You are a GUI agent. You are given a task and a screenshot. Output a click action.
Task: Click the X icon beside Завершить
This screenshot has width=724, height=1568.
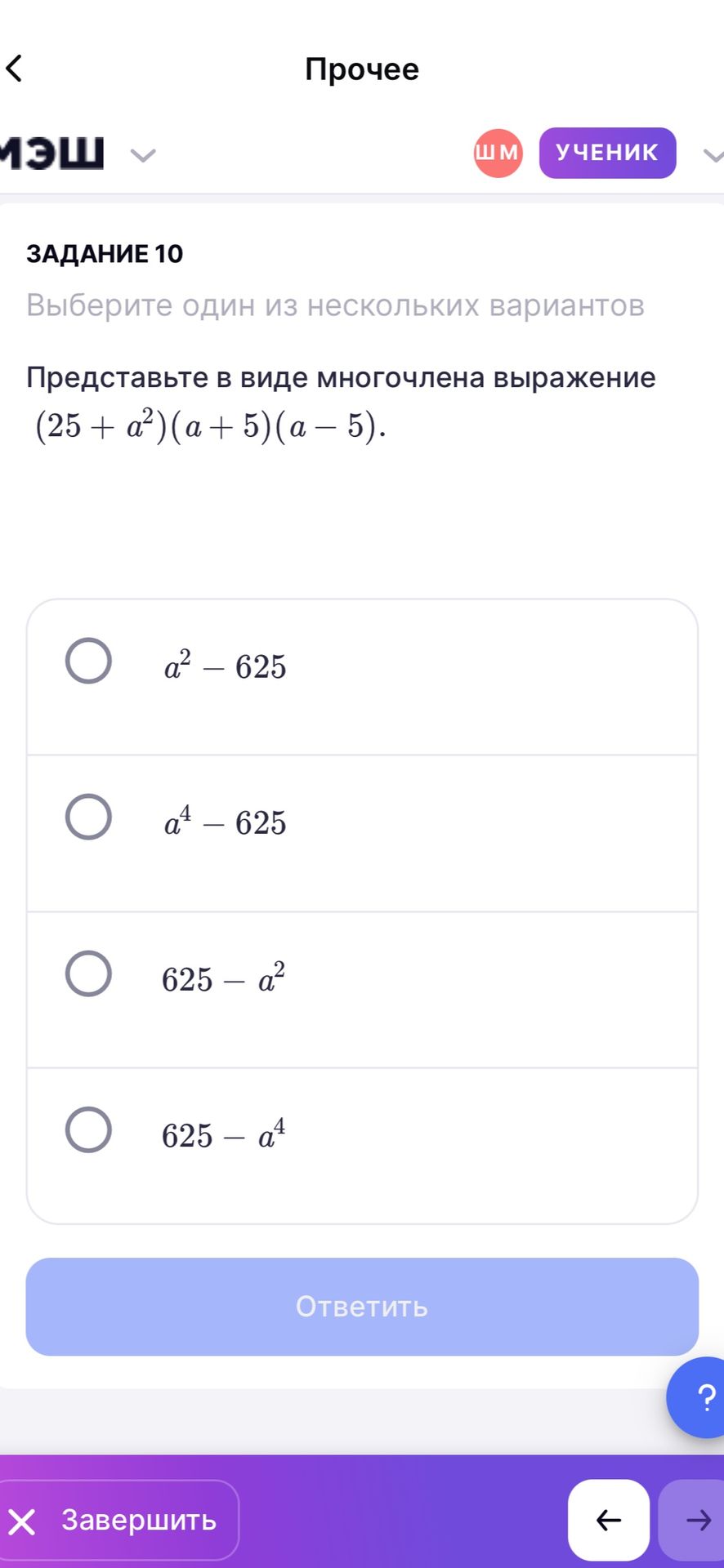click(22, 1521)
